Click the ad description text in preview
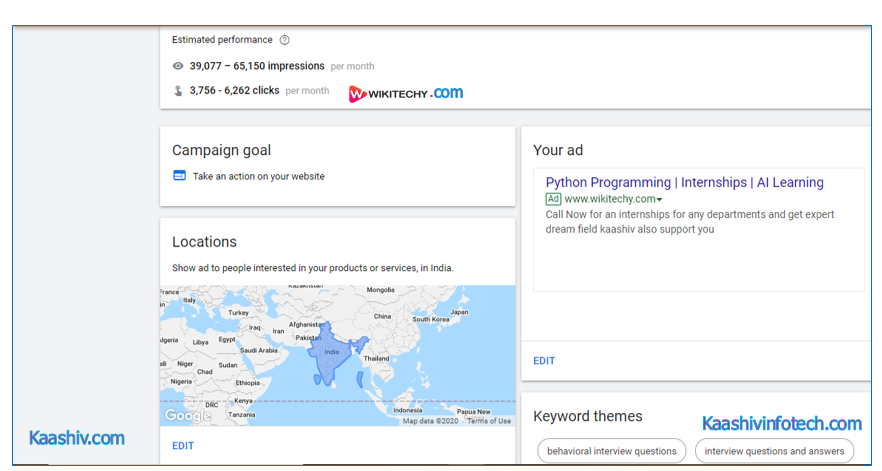This screenshot has height=471, width=882. (689, 221)
